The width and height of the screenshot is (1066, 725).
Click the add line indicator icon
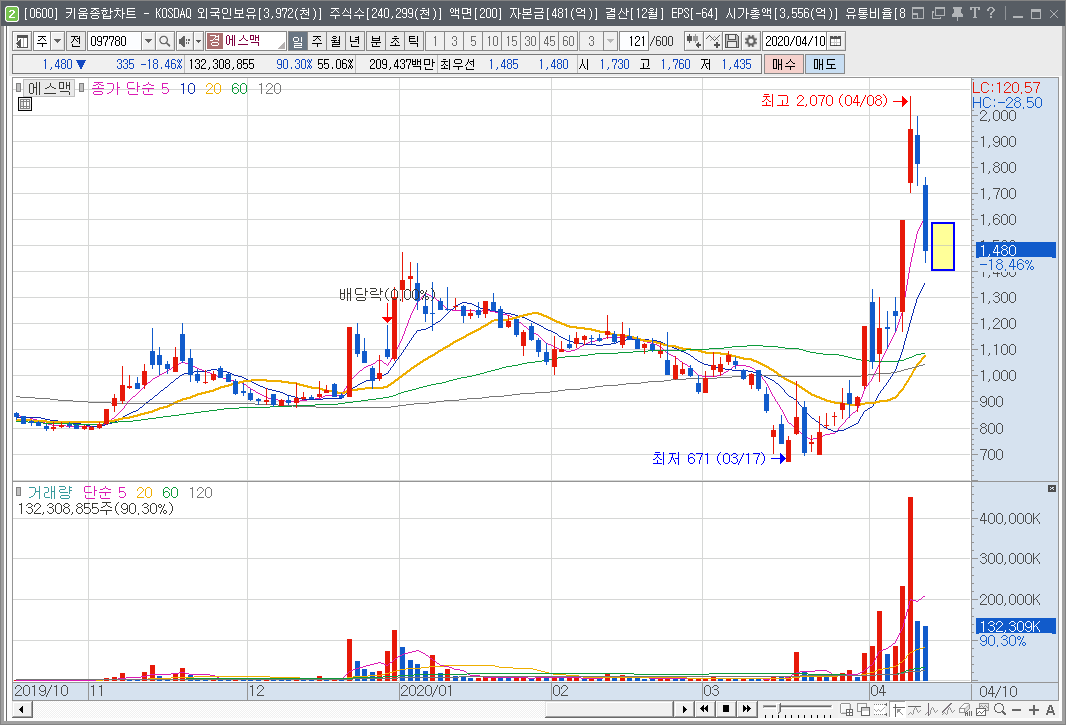pyautogui.click(x=712, y=41)
